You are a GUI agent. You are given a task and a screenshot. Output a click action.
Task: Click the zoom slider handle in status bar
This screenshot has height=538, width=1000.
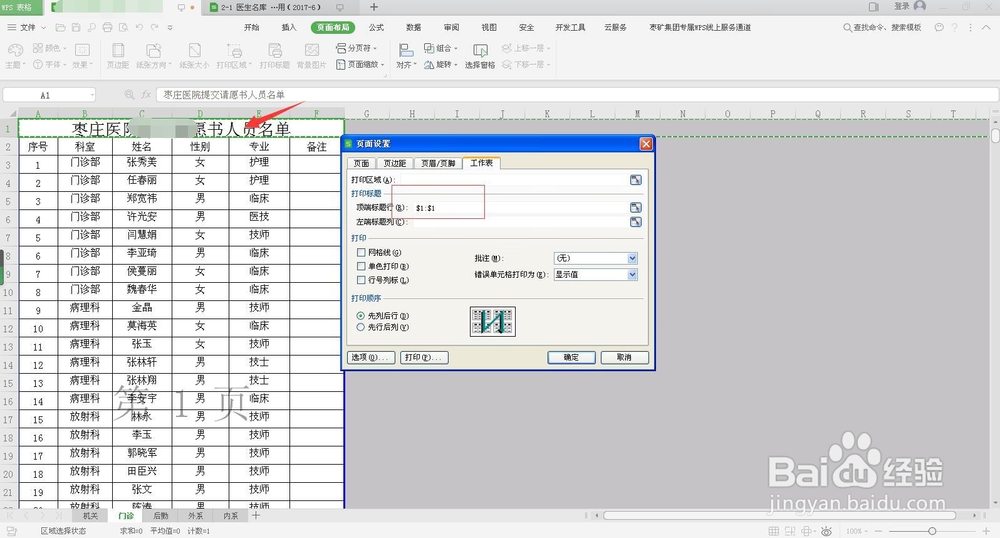point(932,531)
